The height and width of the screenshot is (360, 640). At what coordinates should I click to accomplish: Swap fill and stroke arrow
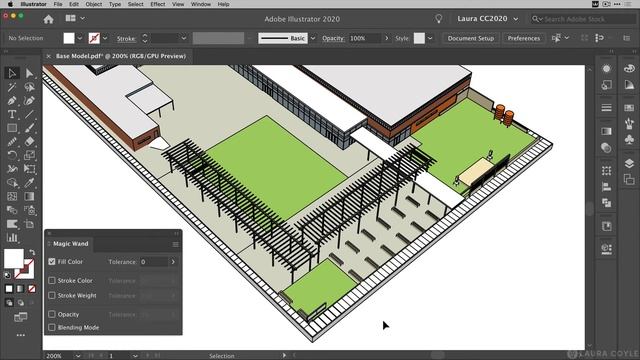tap(32, 252)
